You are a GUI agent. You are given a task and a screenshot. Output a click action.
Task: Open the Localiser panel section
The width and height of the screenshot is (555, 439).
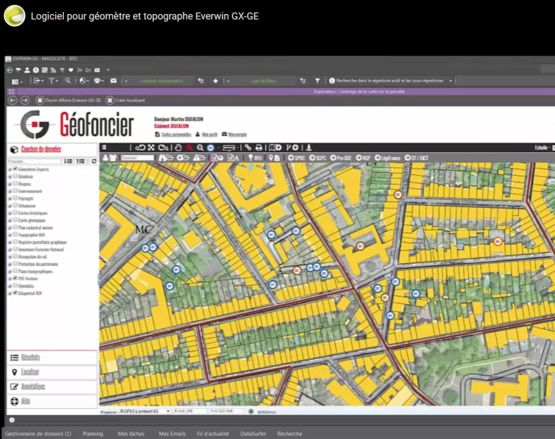[x=52, y=372]
